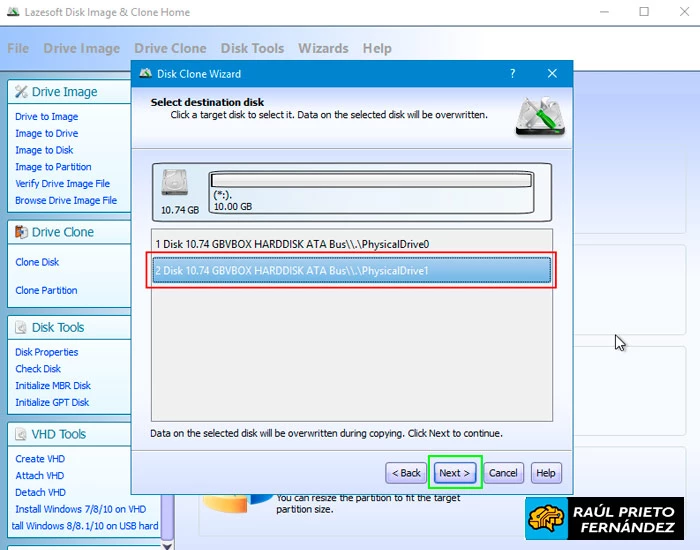
Task: Open the Initialize GPT Disk link
Action: (52, 402)
